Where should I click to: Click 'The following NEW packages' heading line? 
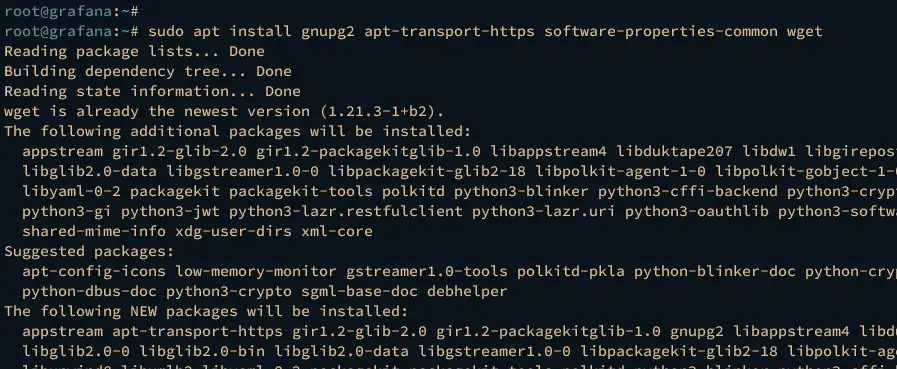[206, 312]
